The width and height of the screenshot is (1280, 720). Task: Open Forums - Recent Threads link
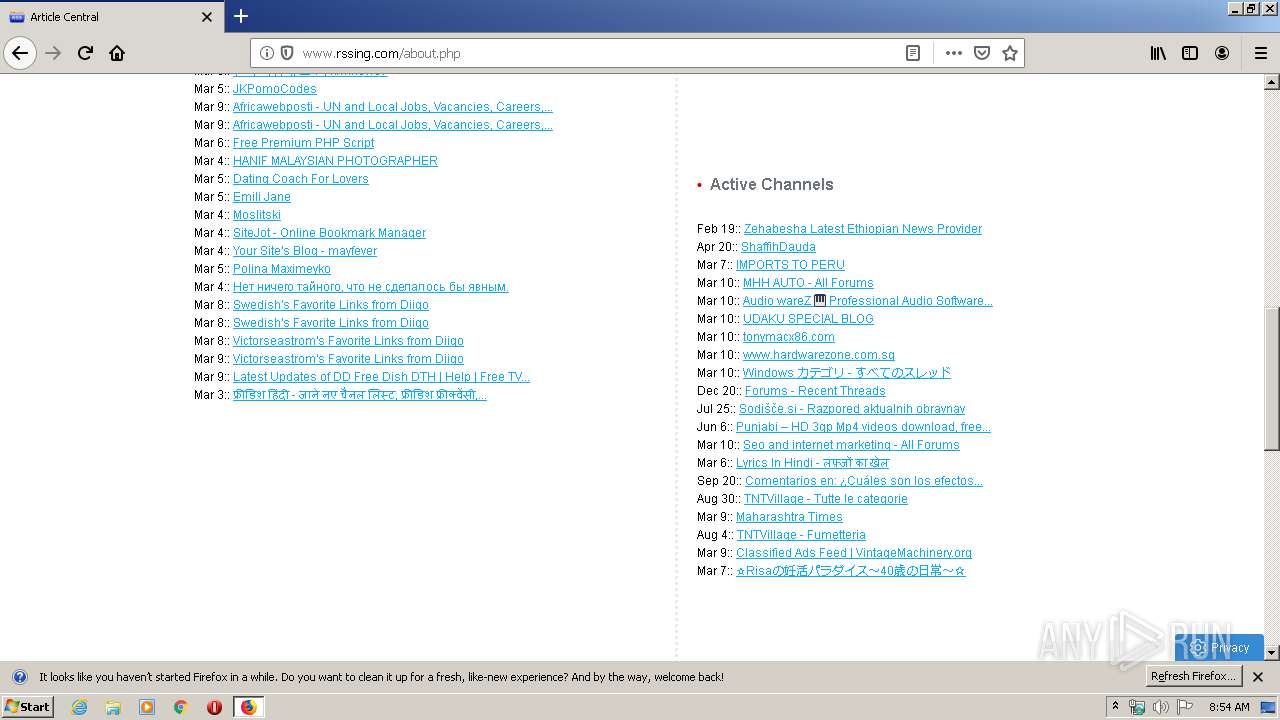click(815, 391)
